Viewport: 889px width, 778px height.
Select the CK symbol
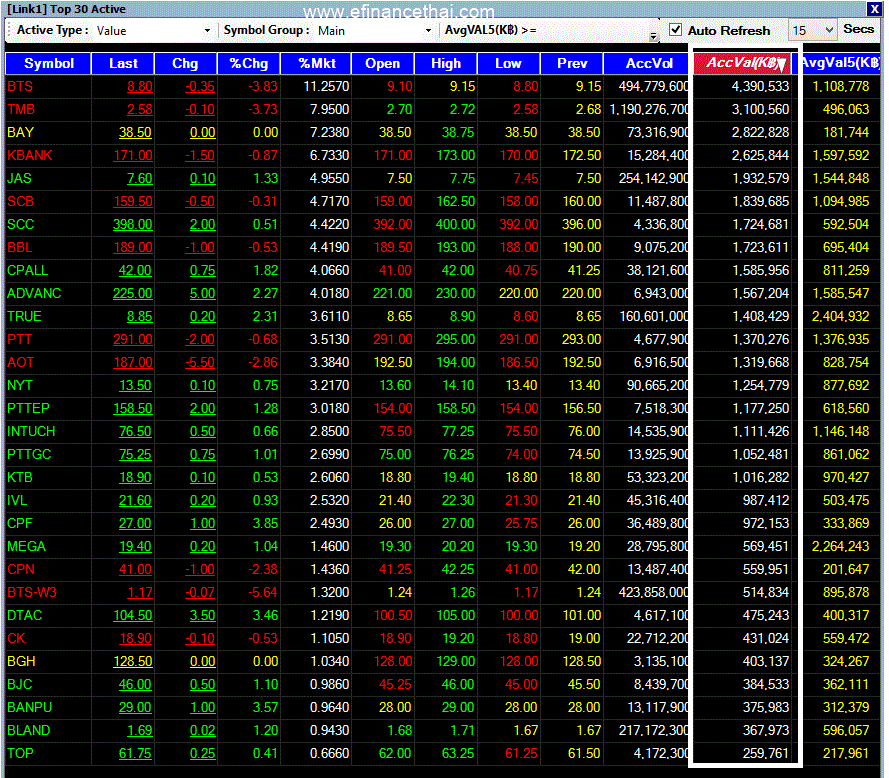(x=16, y=639)
